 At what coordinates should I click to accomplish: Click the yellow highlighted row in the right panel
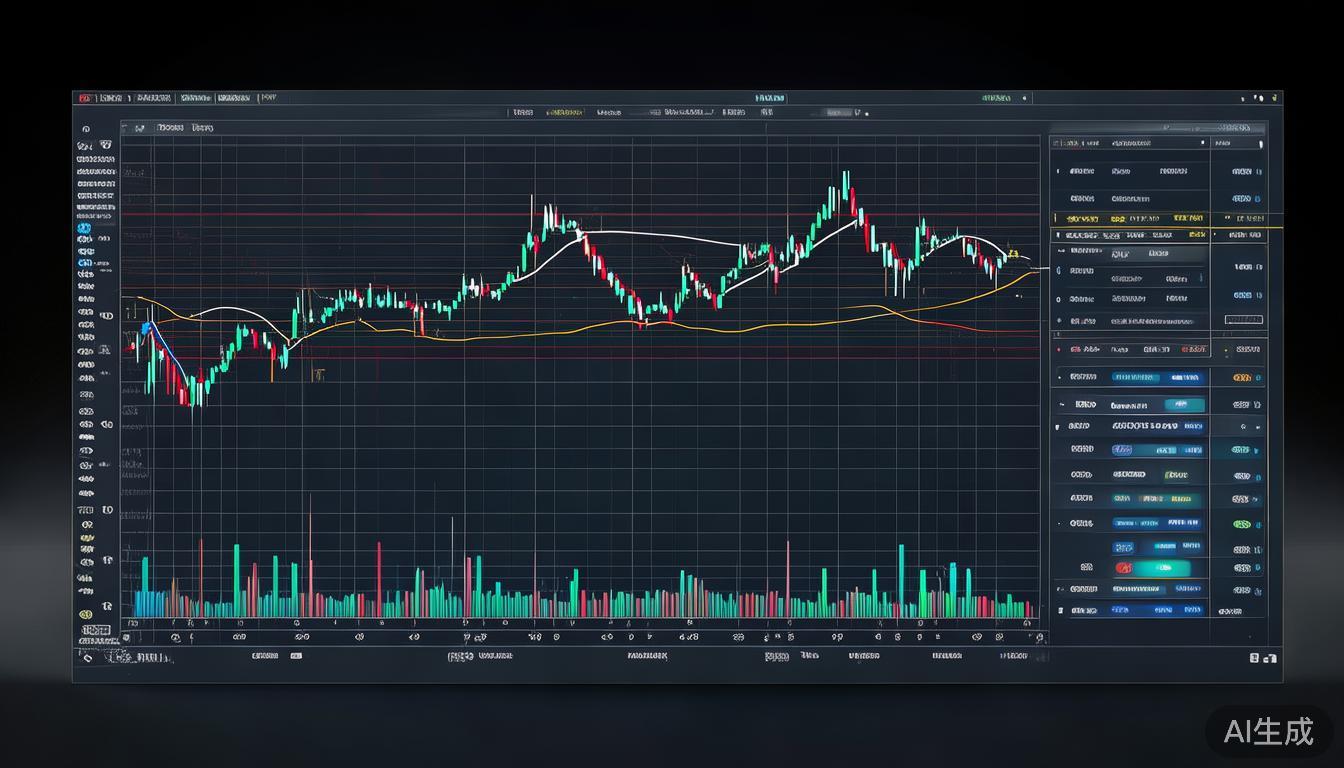(1130, 218)
